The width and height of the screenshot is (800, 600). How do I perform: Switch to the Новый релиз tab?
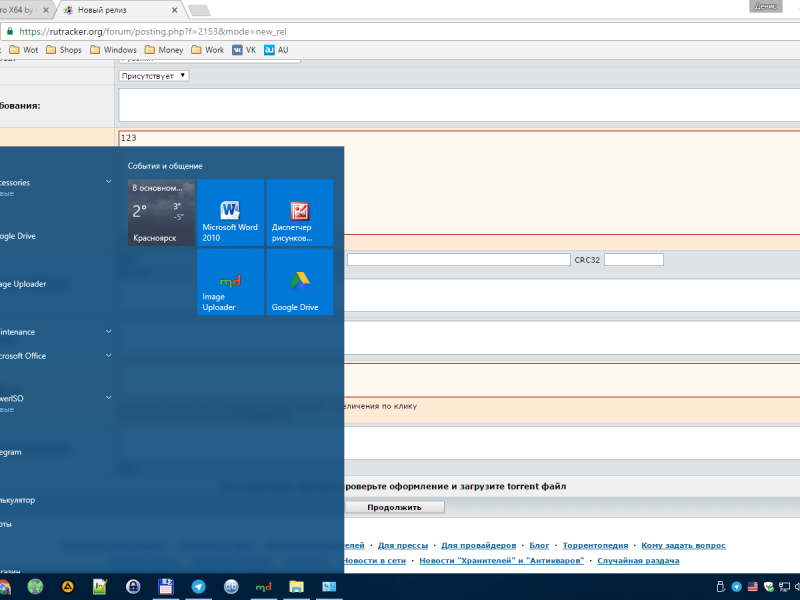click(120, 10)
